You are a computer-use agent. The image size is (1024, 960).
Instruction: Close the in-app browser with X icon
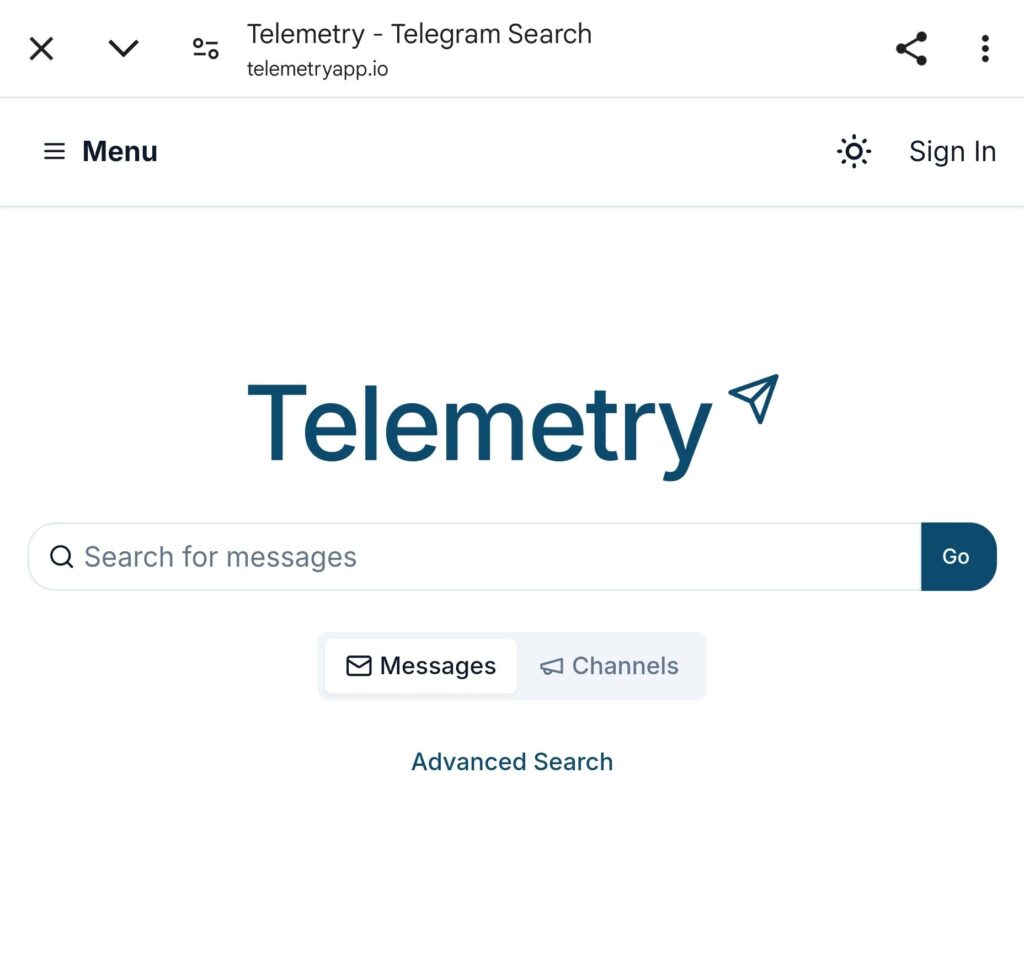41,48
